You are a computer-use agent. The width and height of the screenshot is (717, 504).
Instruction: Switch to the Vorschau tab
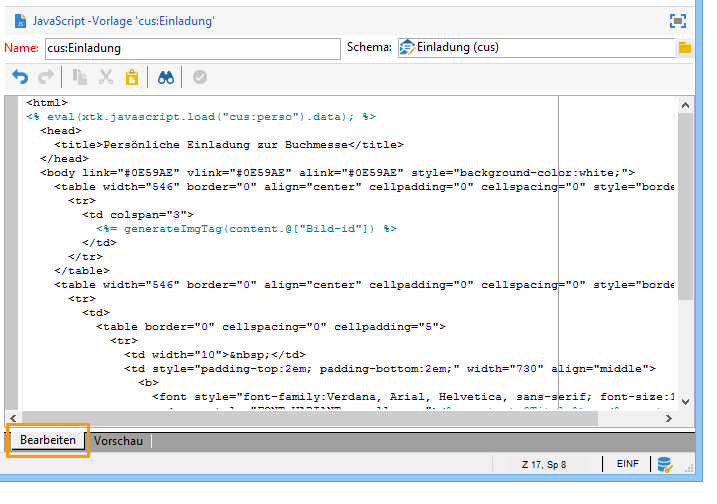(118, 441)
